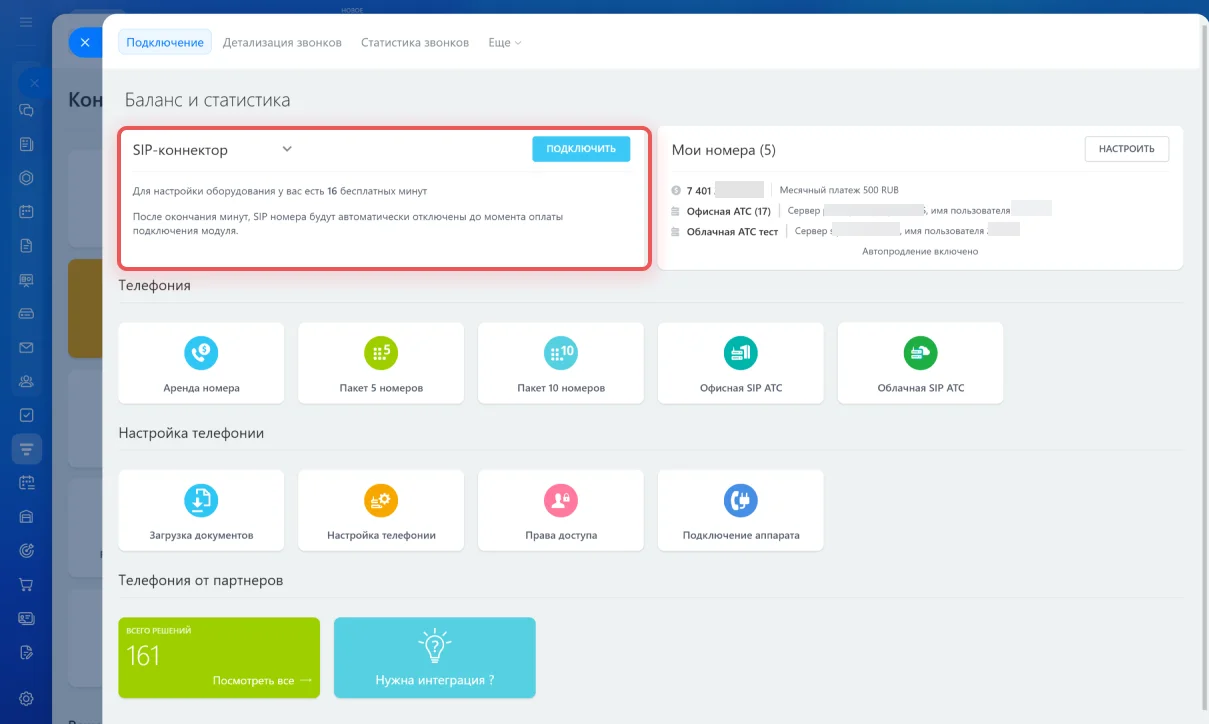Viewport: 1209px width, 724px height.
Task: Open the settings gear at sidebar bottom
Action: [27, 698]
